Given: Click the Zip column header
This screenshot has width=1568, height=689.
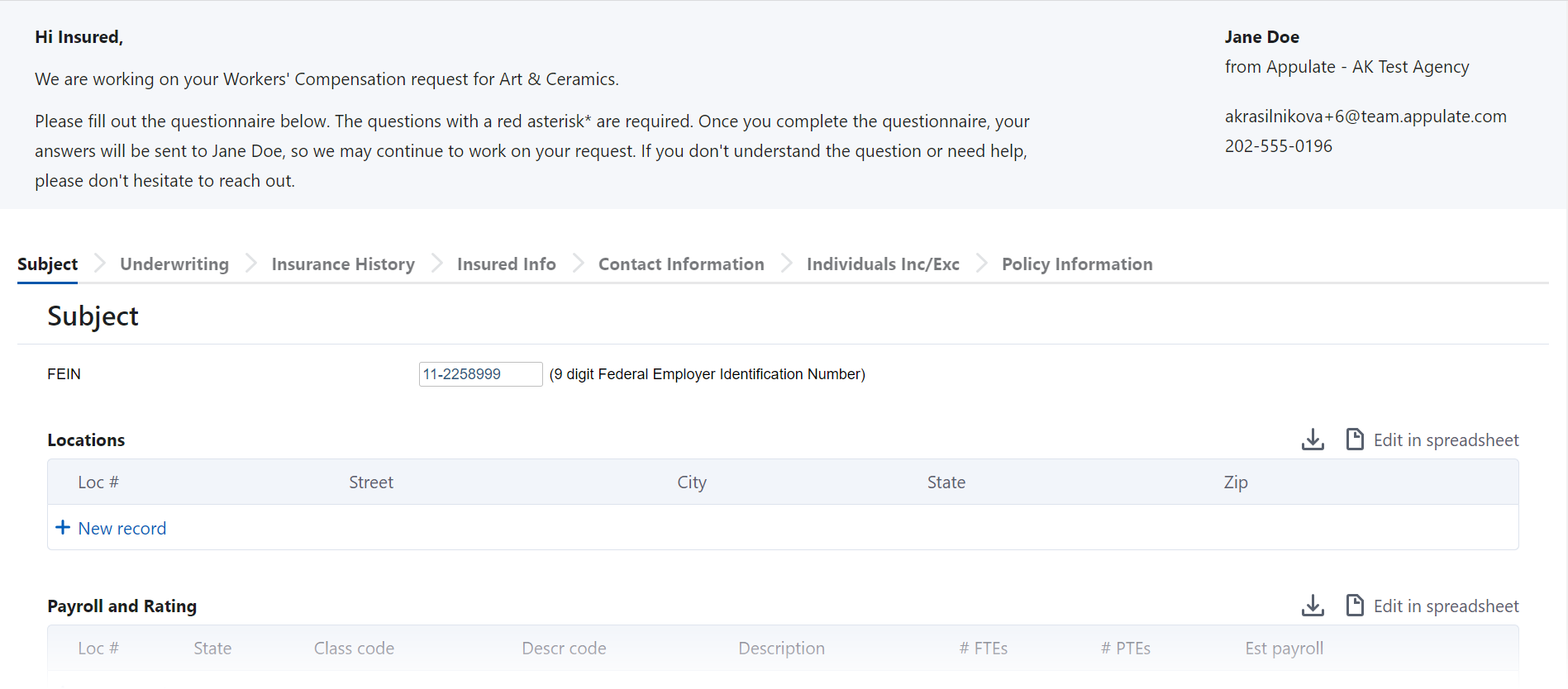Looking at the screenshot, I should [1235, 482].
